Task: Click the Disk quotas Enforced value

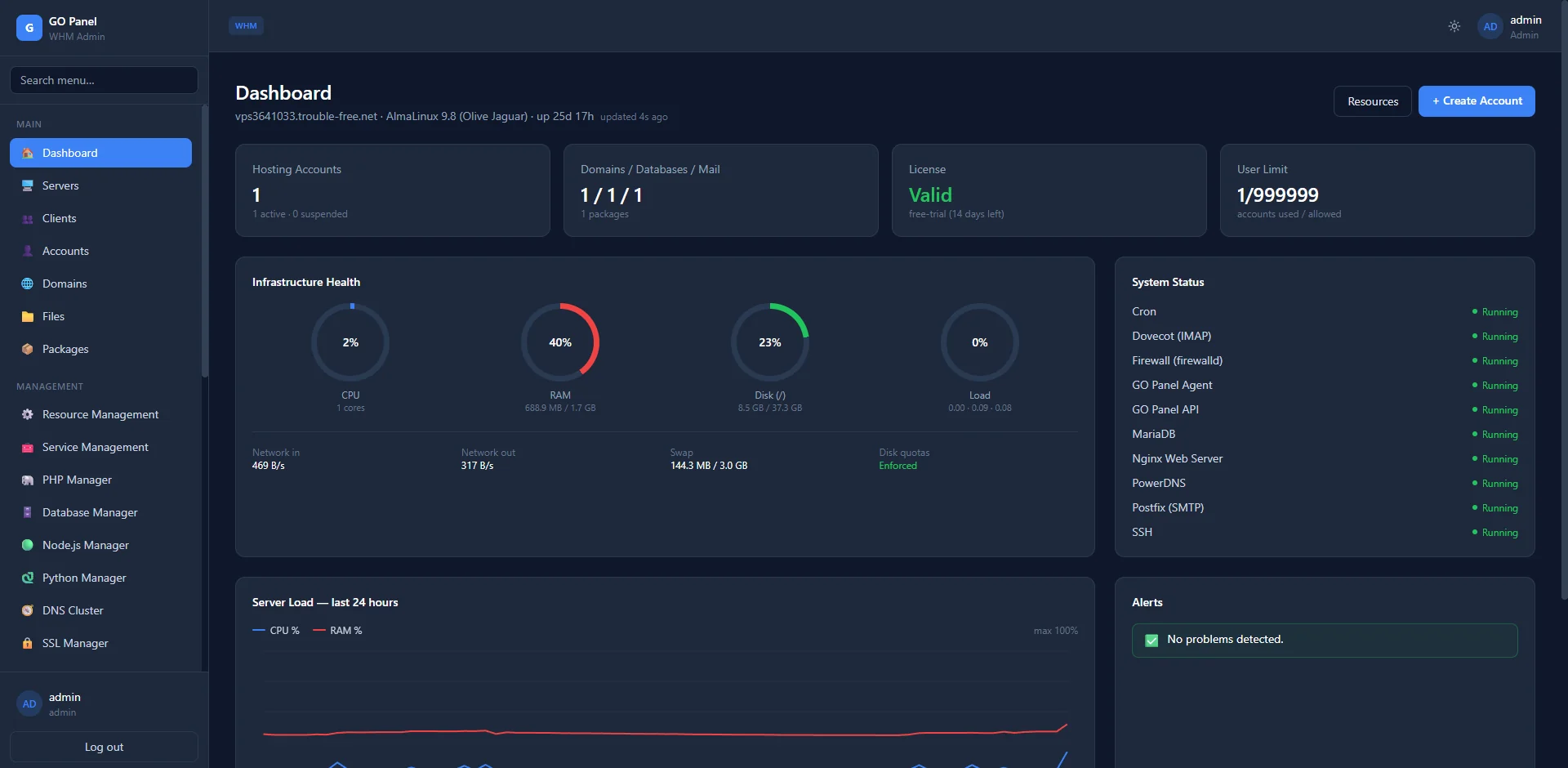Action: pos(898,466)
